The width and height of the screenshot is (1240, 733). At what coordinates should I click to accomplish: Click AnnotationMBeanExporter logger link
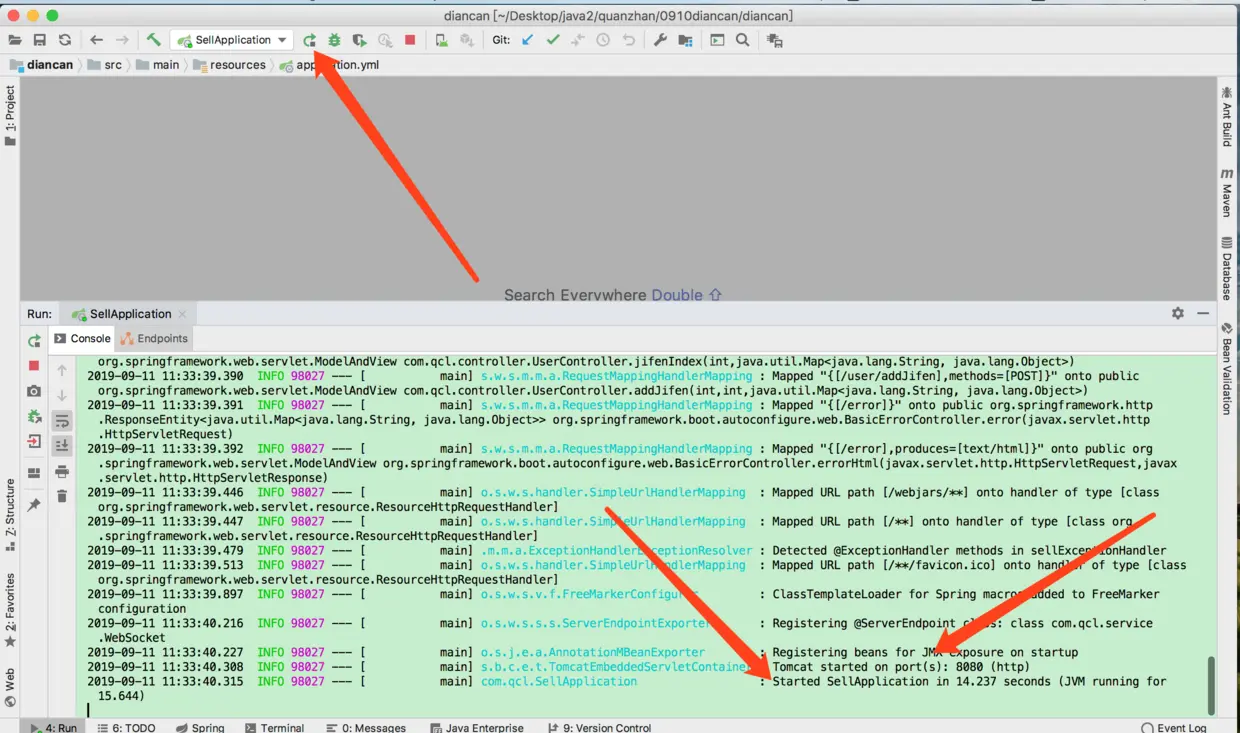coord(593,652)
